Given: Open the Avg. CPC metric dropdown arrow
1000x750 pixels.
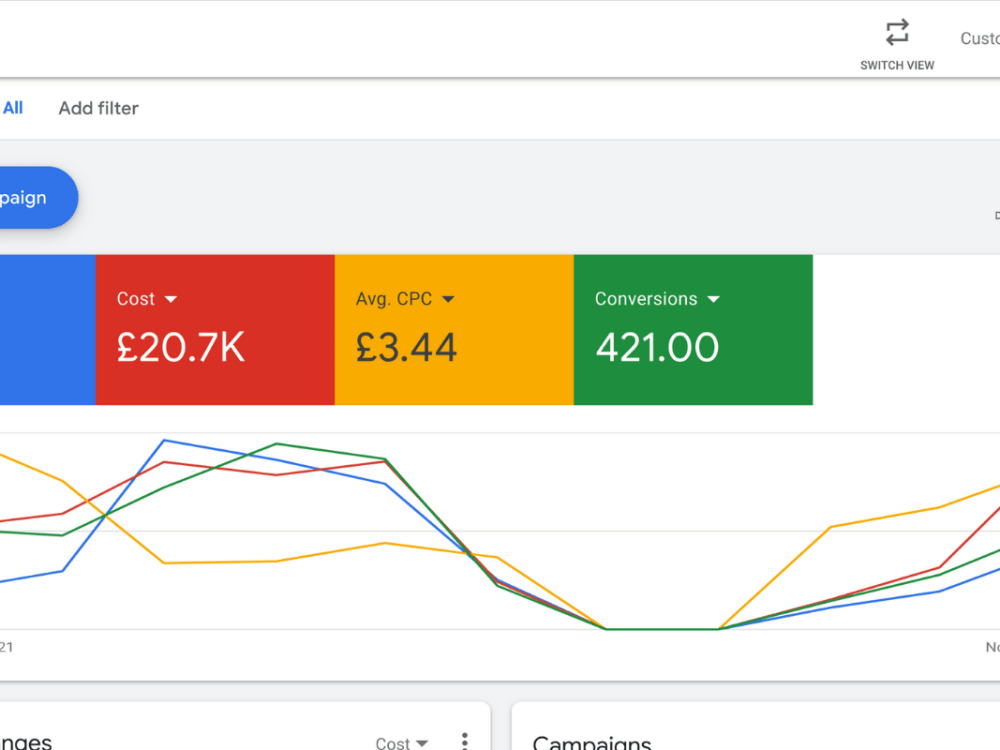Looking at the screenshot, I should (x=448, y=299).
